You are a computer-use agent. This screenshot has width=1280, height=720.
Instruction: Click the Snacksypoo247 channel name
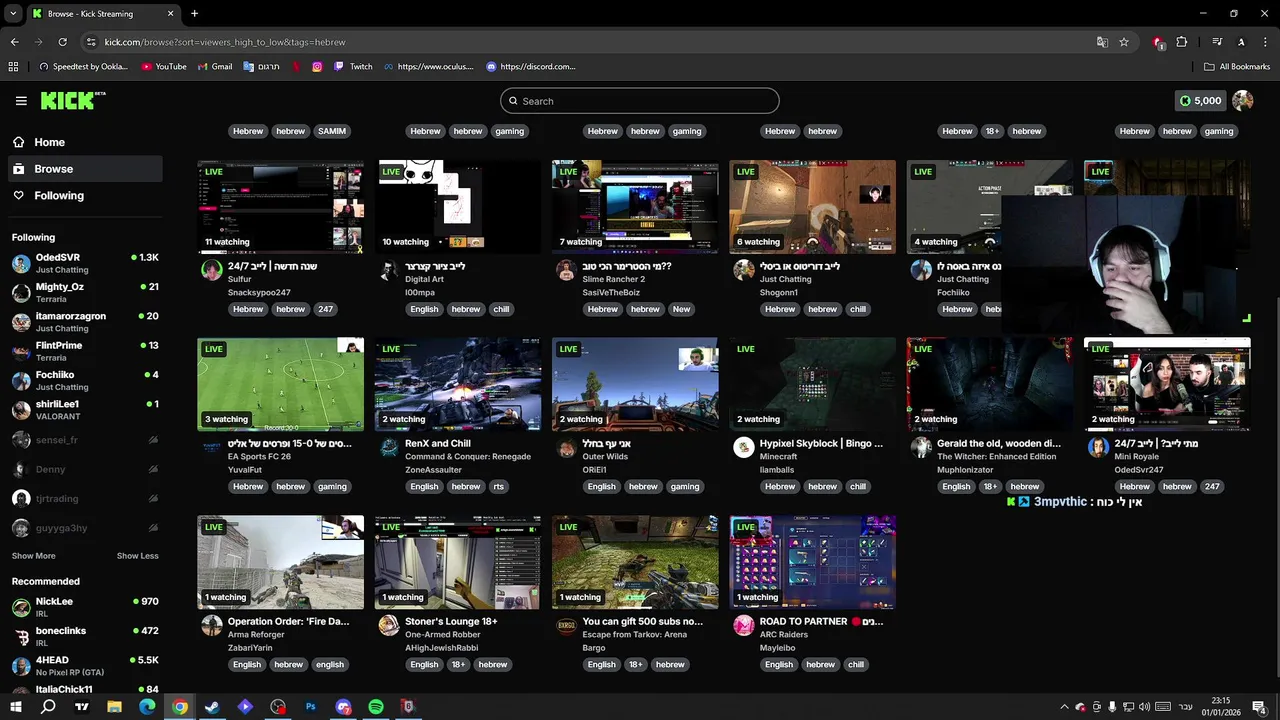click(x=259, y=292)
